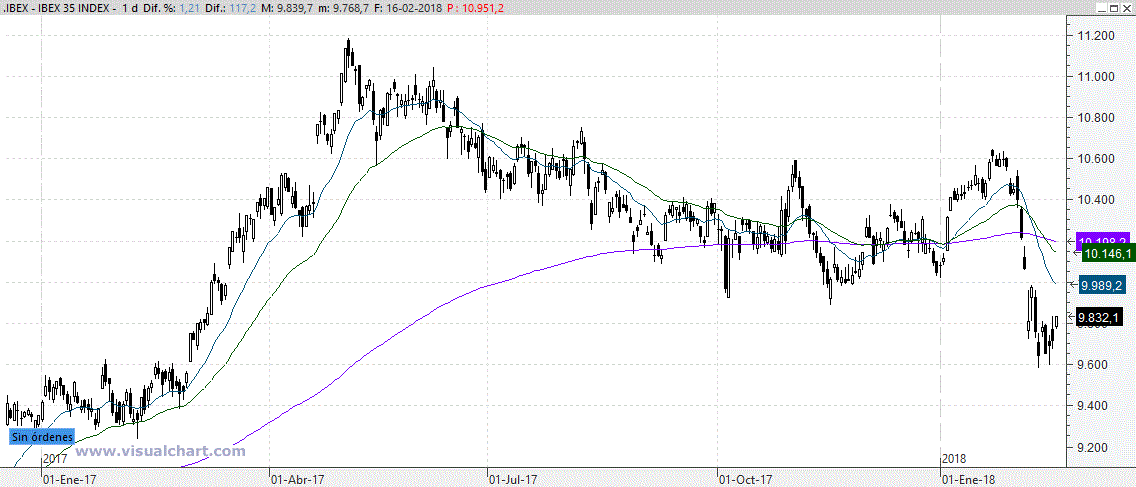
Task: Click the 01-Ene-18 date axis label
Action: pos(968,479)
